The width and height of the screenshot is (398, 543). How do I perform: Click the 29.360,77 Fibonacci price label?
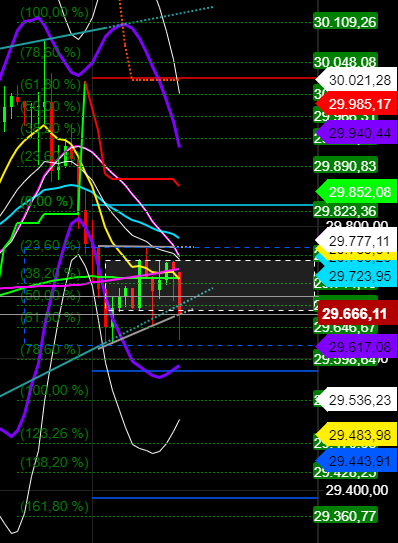(345, 516)
